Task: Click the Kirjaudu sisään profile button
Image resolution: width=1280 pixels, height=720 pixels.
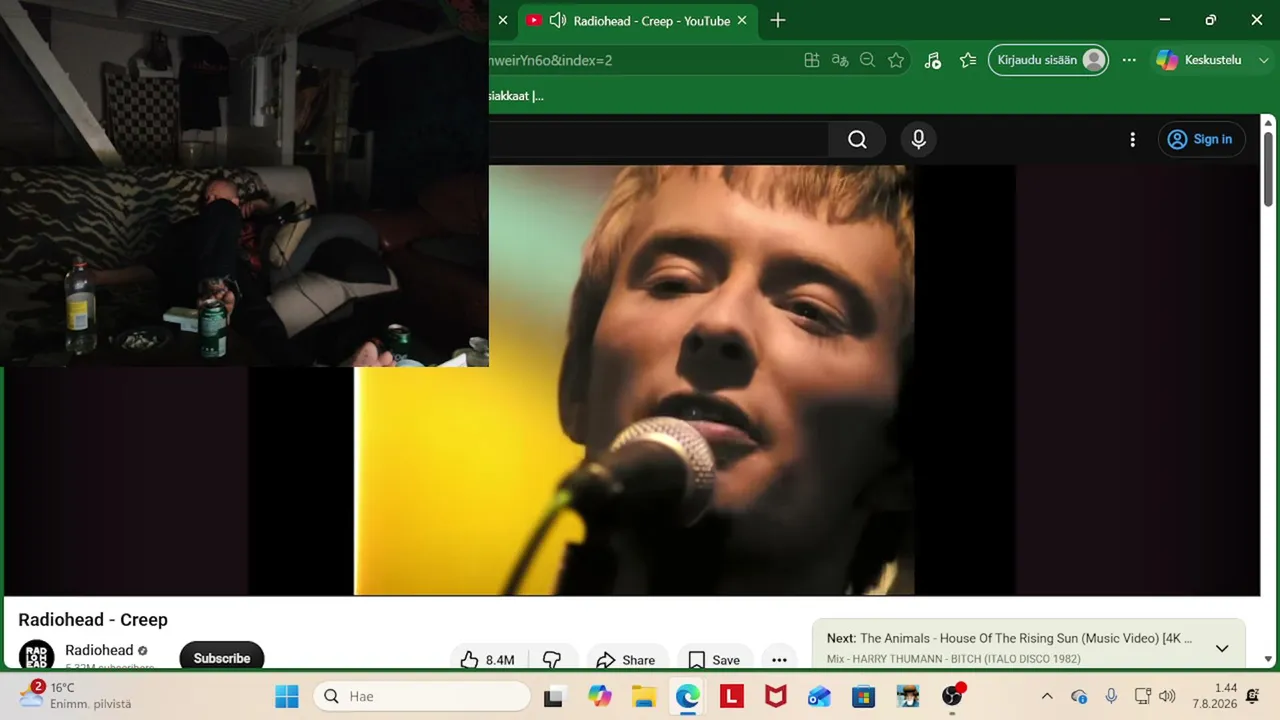Action: tap(1049, 60)
